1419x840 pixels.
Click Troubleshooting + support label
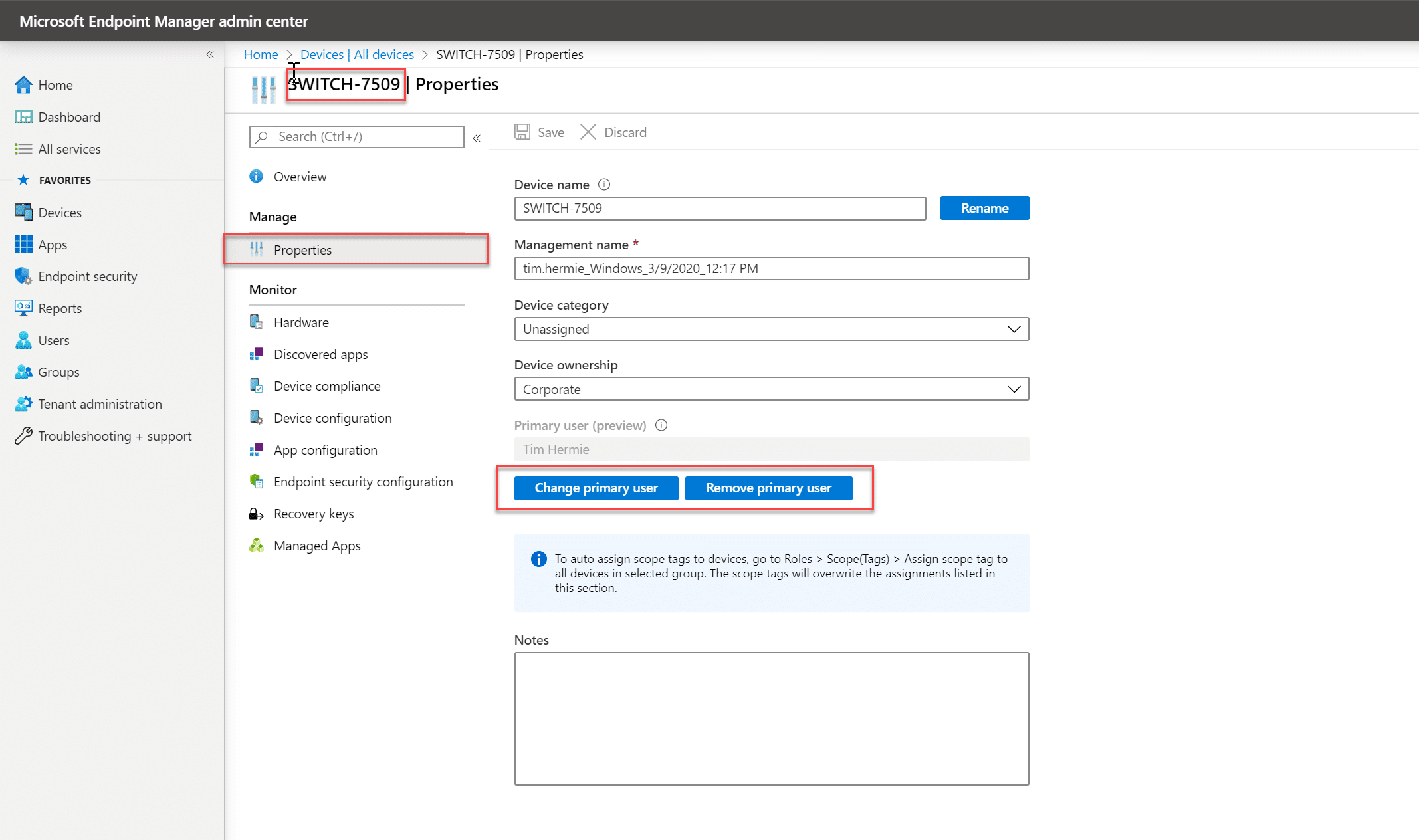coord(115,436)
